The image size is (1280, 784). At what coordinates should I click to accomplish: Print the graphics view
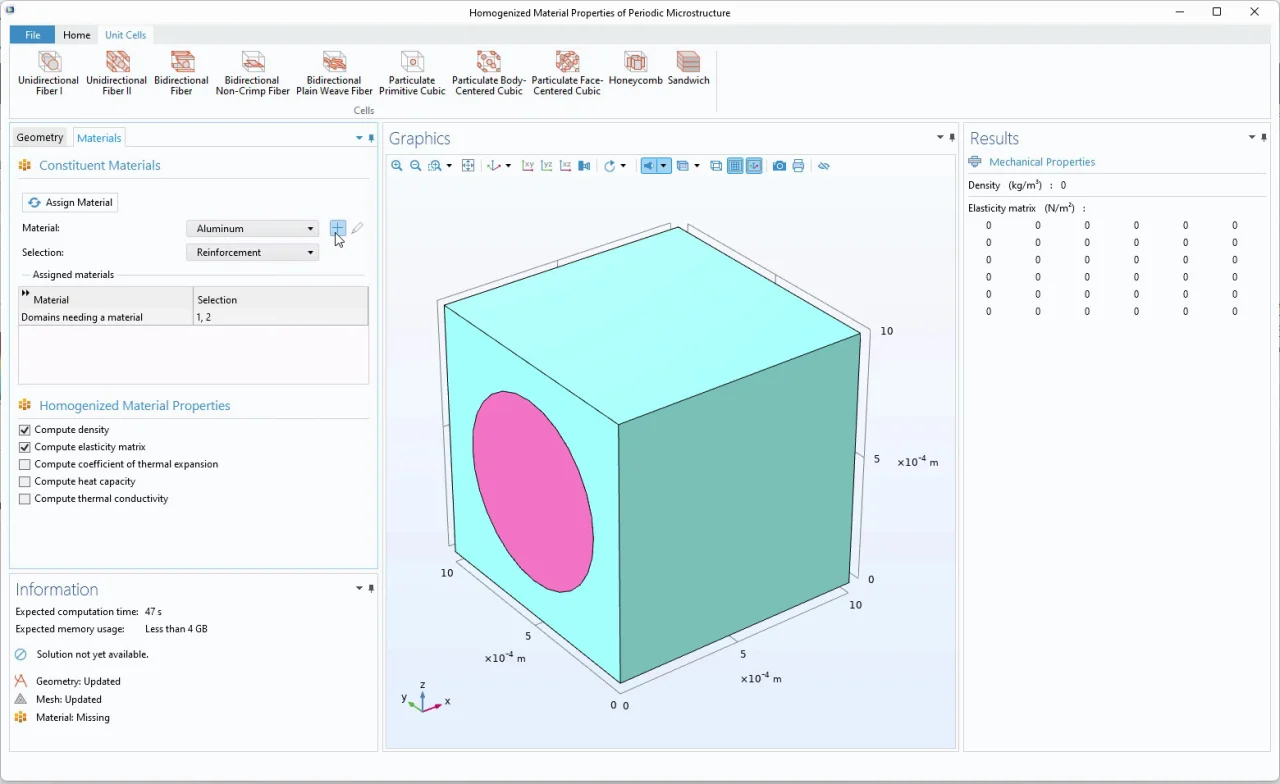tap(798, 166)
